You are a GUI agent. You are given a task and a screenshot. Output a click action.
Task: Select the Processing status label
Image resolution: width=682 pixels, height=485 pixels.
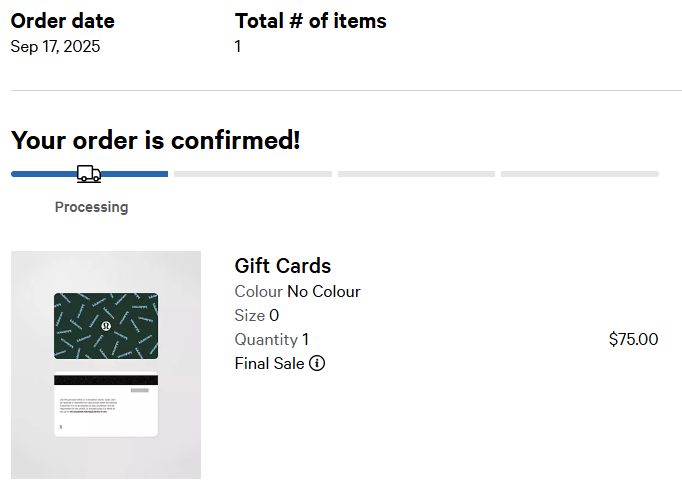[91, 207]
